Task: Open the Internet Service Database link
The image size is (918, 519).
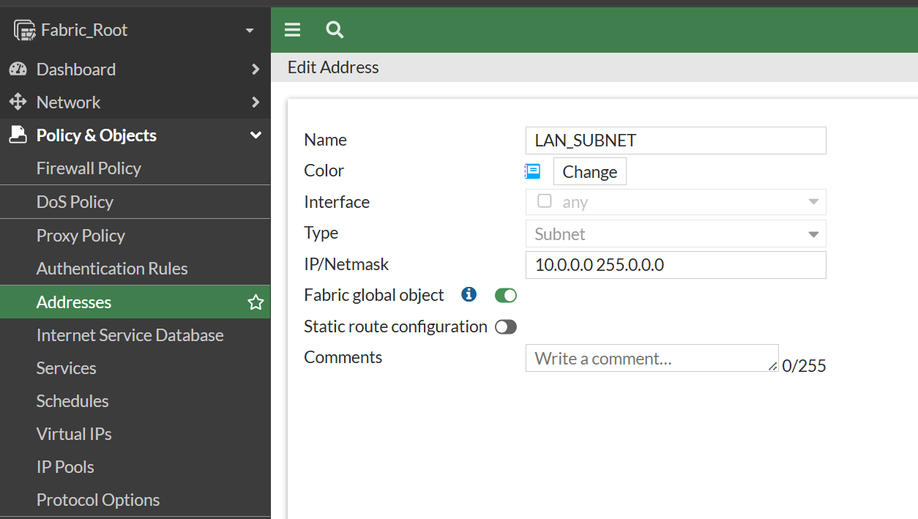Action: point(130,335)
